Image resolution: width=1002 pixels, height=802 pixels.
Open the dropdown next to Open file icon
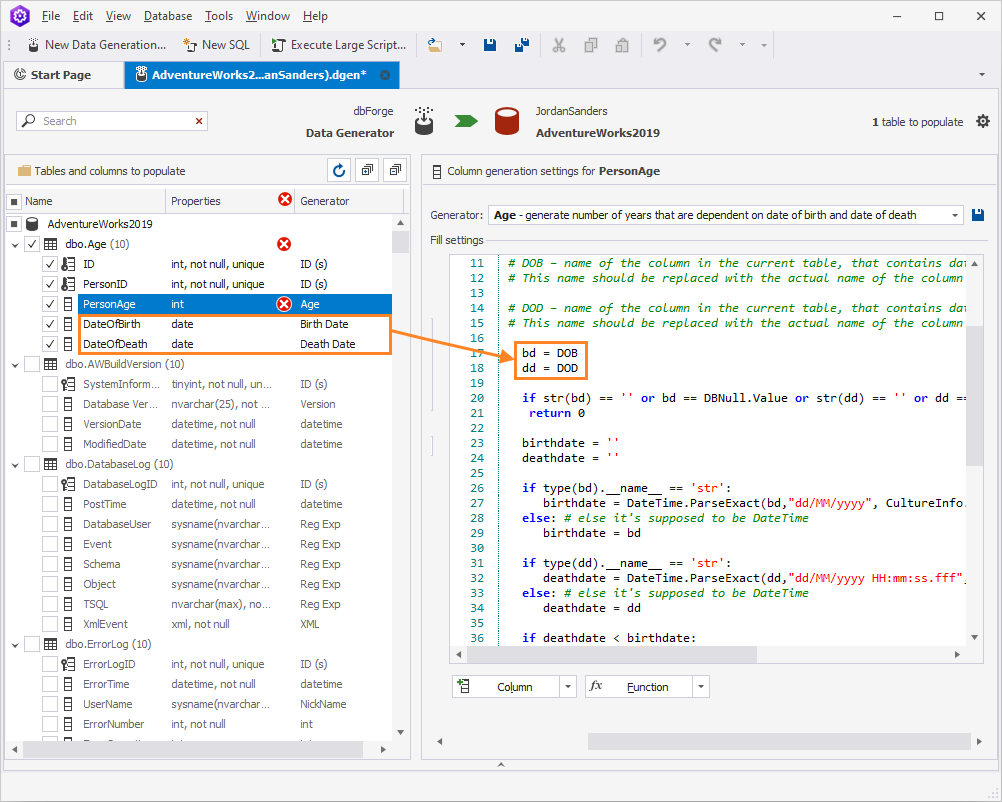[462, 45]
